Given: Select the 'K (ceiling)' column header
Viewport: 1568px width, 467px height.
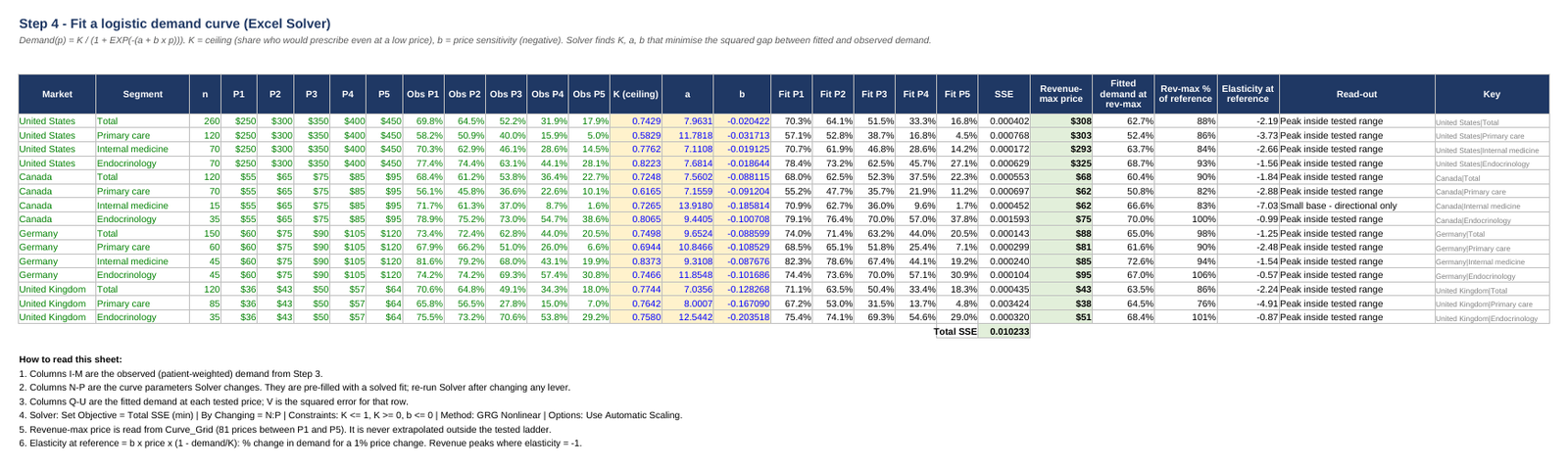Looking at the screenshot, I should point(636,94).
